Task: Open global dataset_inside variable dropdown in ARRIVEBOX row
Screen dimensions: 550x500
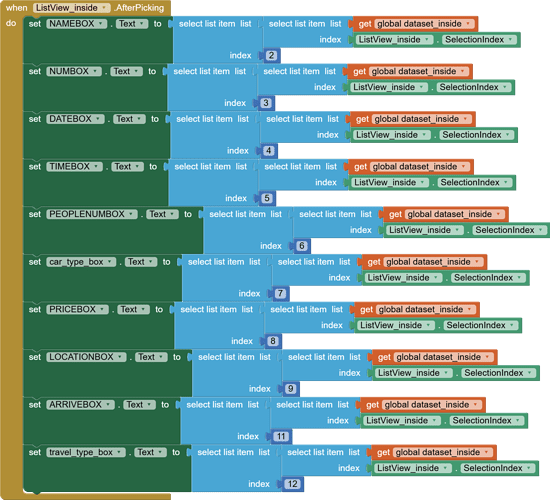Action: (432, 405)
